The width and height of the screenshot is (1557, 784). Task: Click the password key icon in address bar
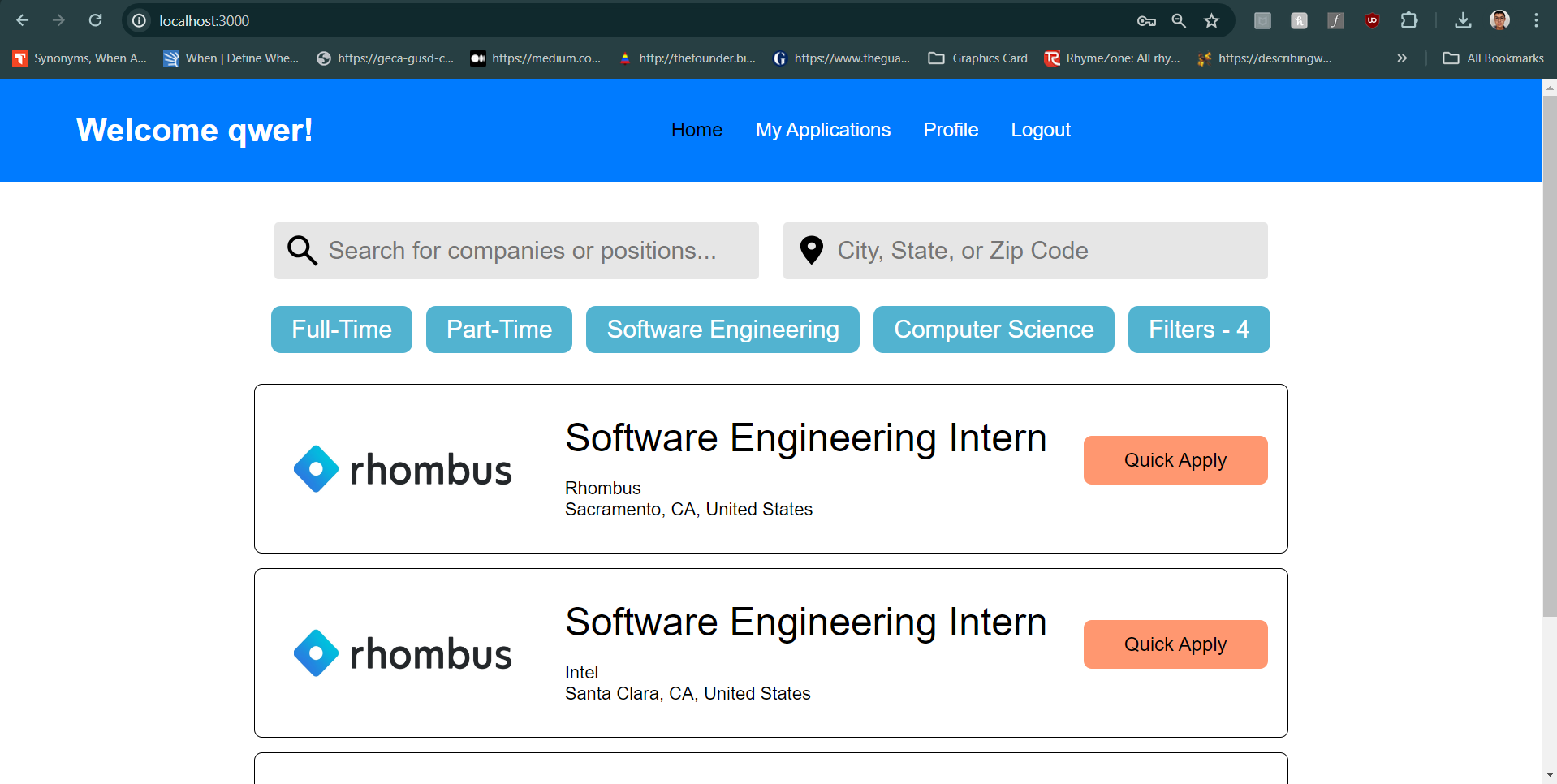1146,20
